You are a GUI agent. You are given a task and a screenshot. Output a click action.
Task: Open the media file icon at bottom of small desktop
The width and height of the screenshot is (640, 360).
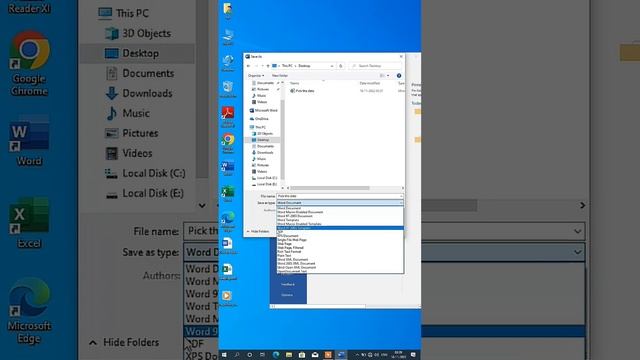[228, 298]
